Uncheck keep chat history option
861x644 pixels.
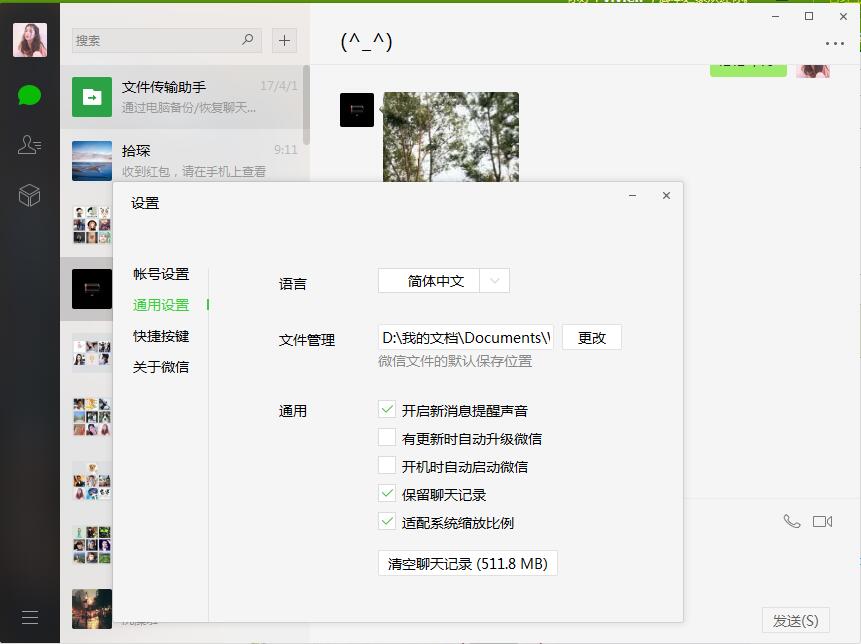(387, 493)
